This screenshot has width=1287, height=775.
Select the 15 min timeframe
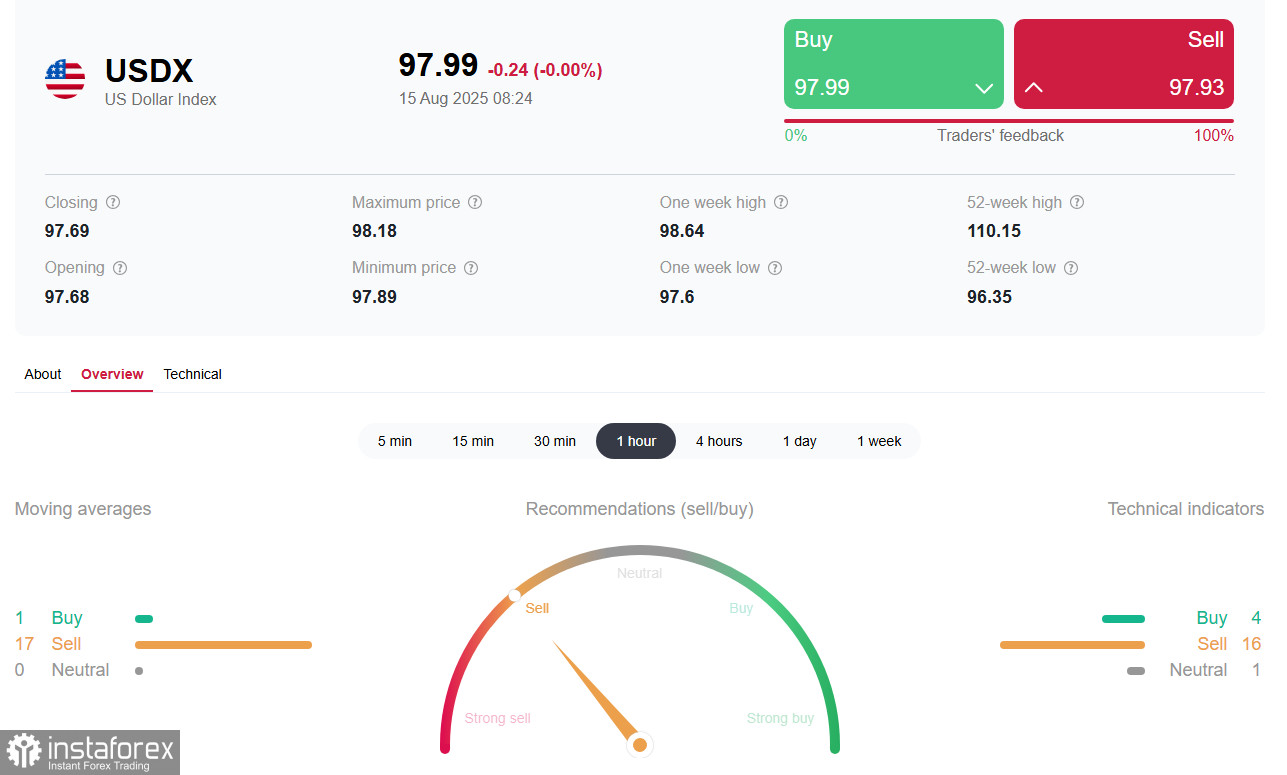(x=473, y=441)
